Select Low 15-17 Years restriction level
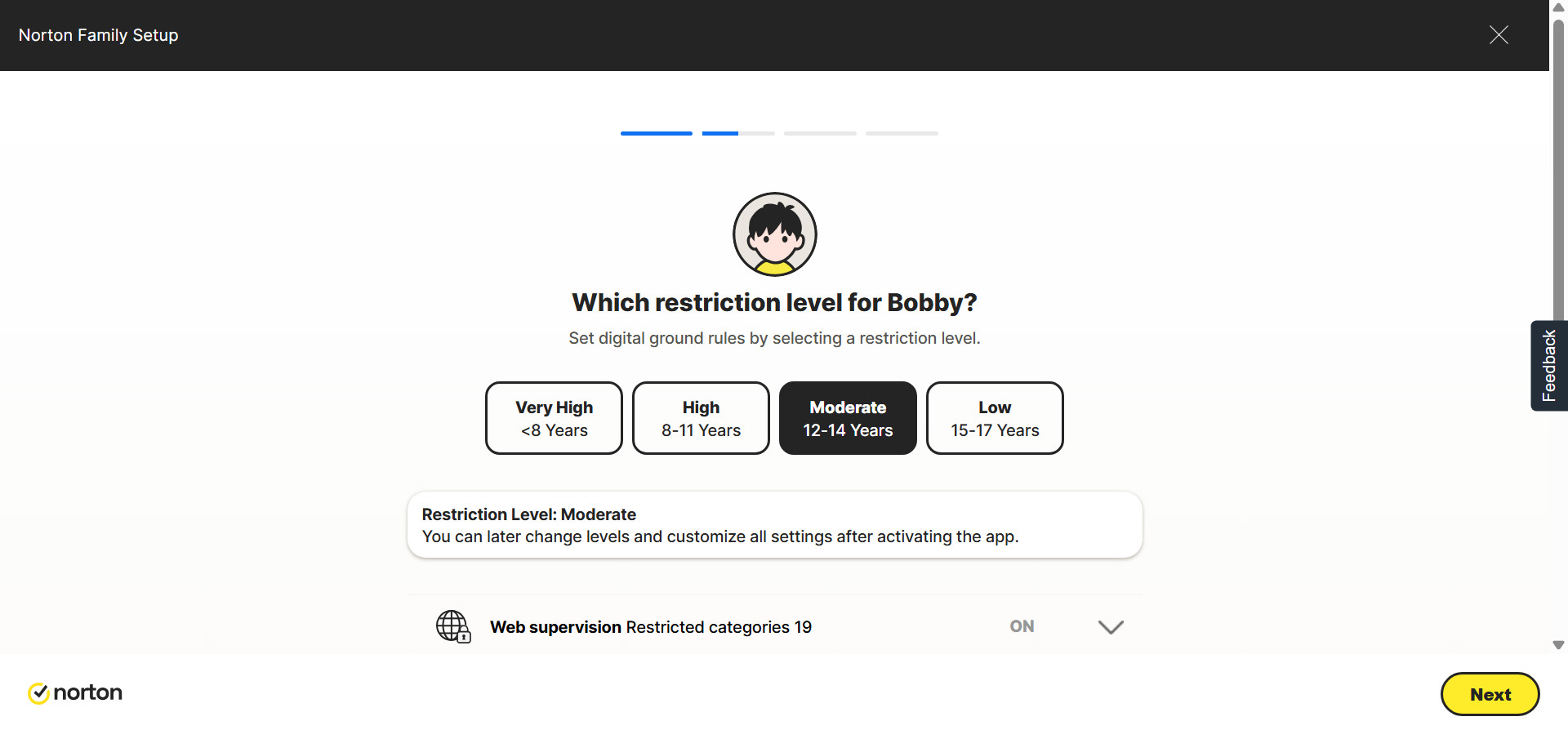Image resolution: width=1568 pixels, height=730 pixels. (995, 418)
